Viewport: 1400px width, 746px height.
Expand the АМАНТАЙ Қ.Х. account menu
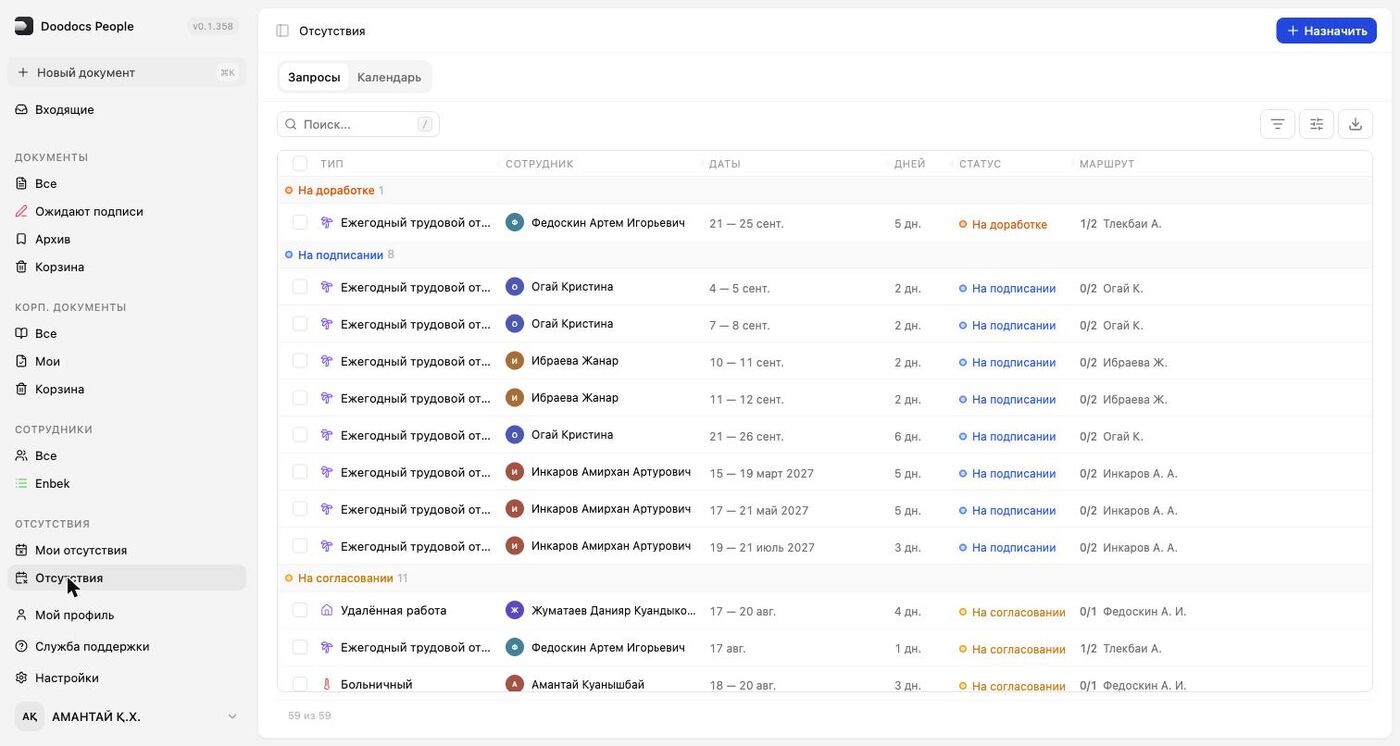(x=126, y=716)
